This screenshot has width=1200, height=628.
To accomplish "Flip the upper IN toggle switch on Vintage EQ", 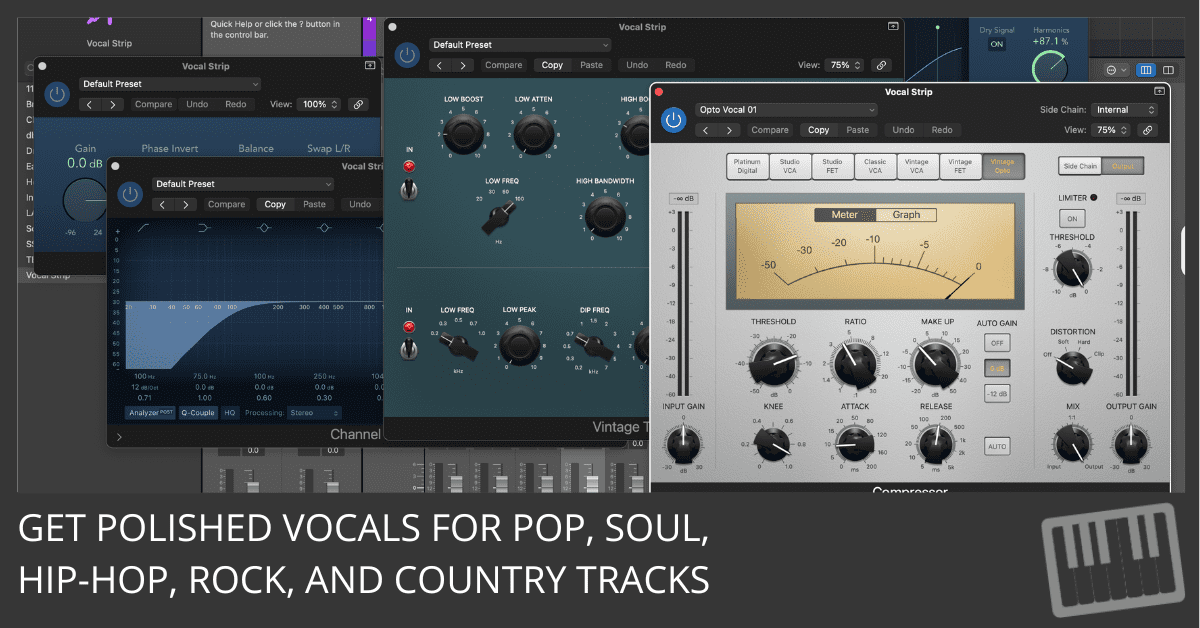I will (407, 188).
